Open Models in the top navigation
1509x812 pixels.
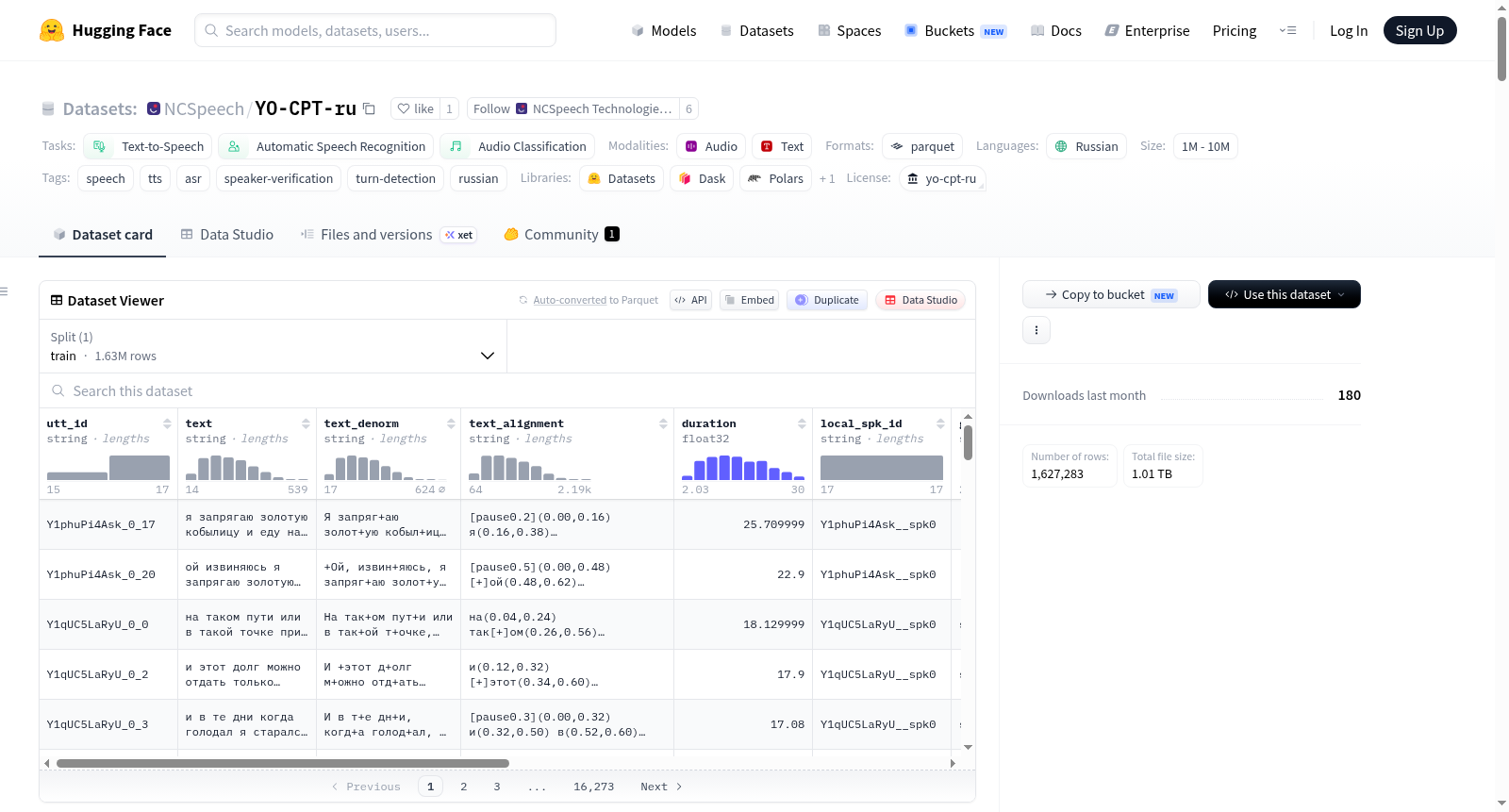pos(664,30)
